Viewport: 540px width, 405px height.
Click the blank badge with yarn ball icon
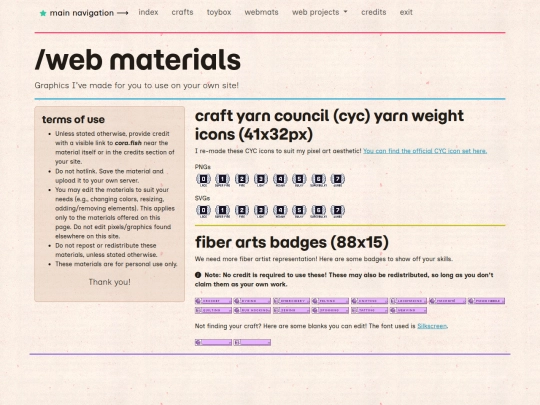[x=214, y=342]
